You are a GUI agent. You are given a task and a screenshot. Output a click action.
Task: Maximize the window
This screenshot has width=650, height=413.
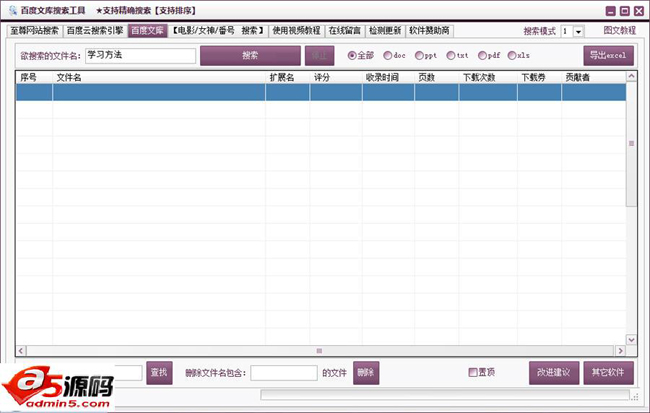625,11
